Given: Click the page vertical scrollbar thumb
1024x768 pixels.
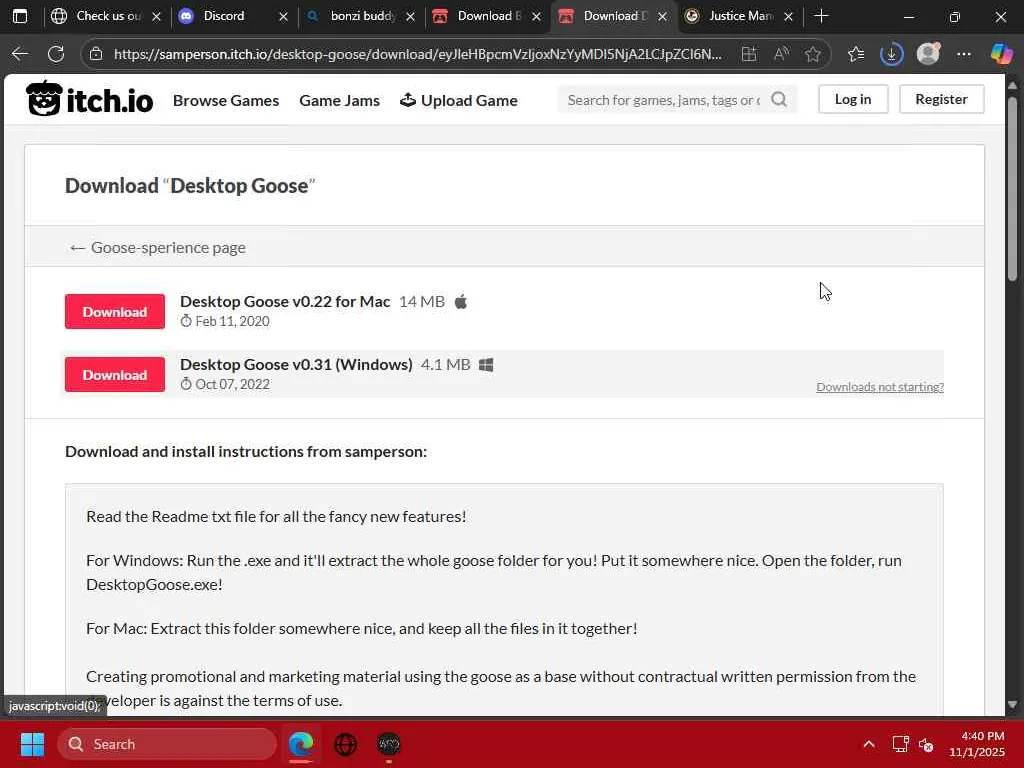Looking at the screenshot, I should 1012,188.
